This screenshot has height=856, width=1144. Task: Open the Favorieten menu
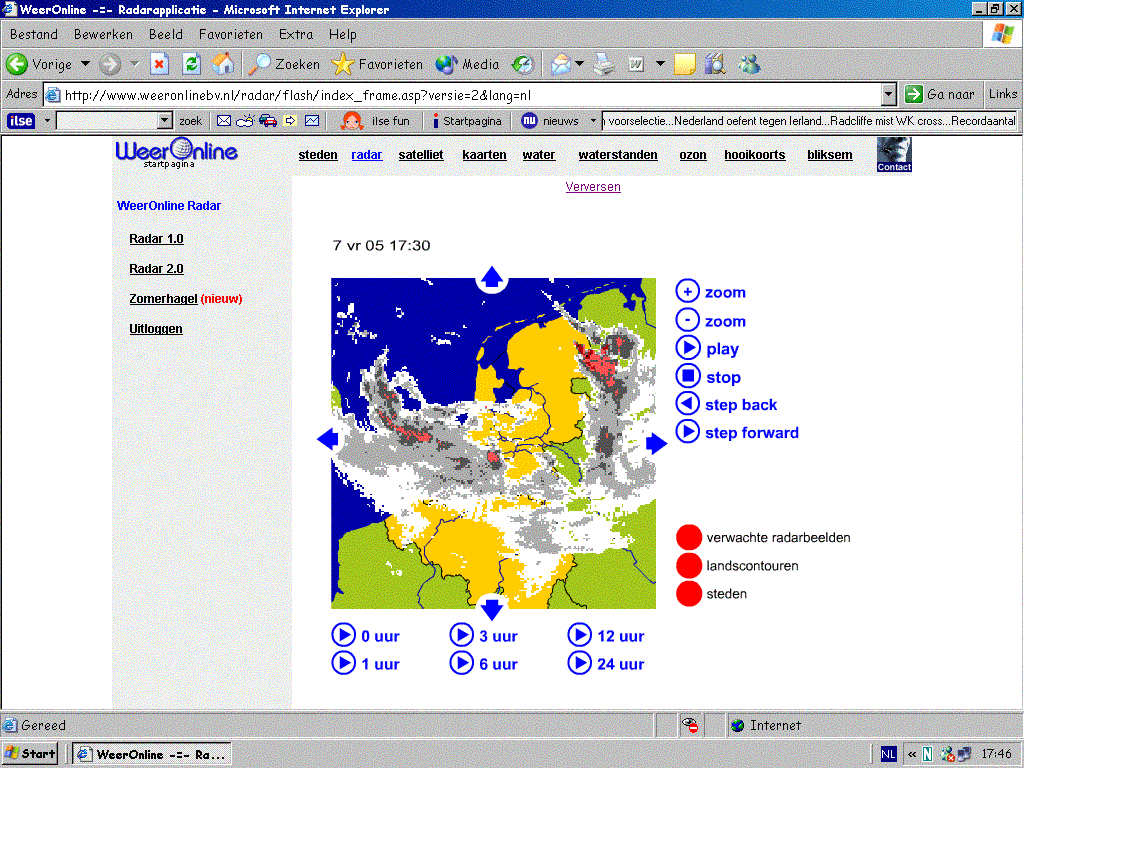coord(231,34)
